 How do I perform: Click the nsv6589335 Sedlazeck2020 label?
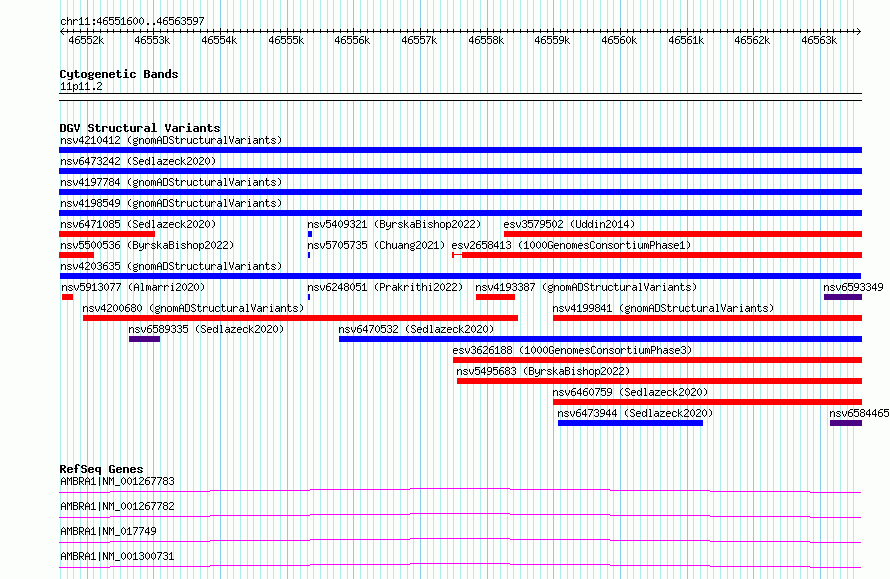pos(206,329)
